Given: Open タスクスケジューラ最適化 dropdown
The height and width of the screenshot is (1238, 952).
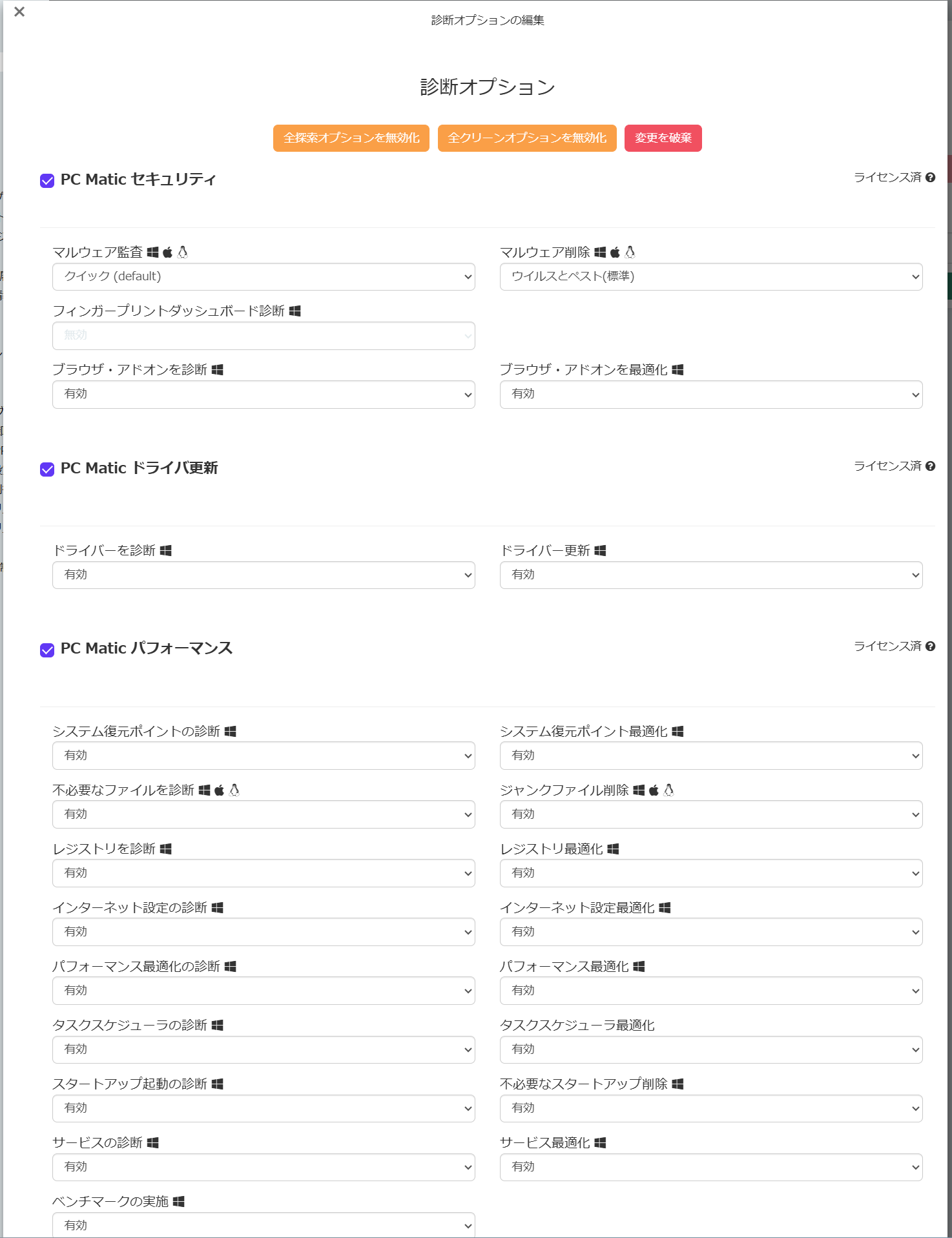Looking at the screenshot, I should 711,1049.
